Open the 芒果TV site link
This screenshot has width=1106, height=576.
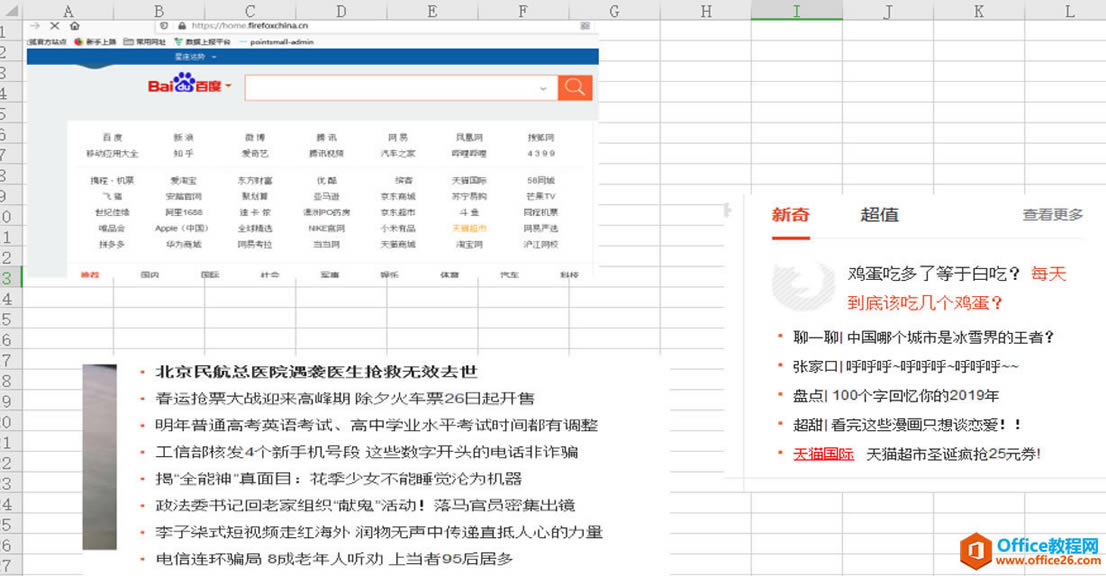pyautogui.click(x=541, y=196)
